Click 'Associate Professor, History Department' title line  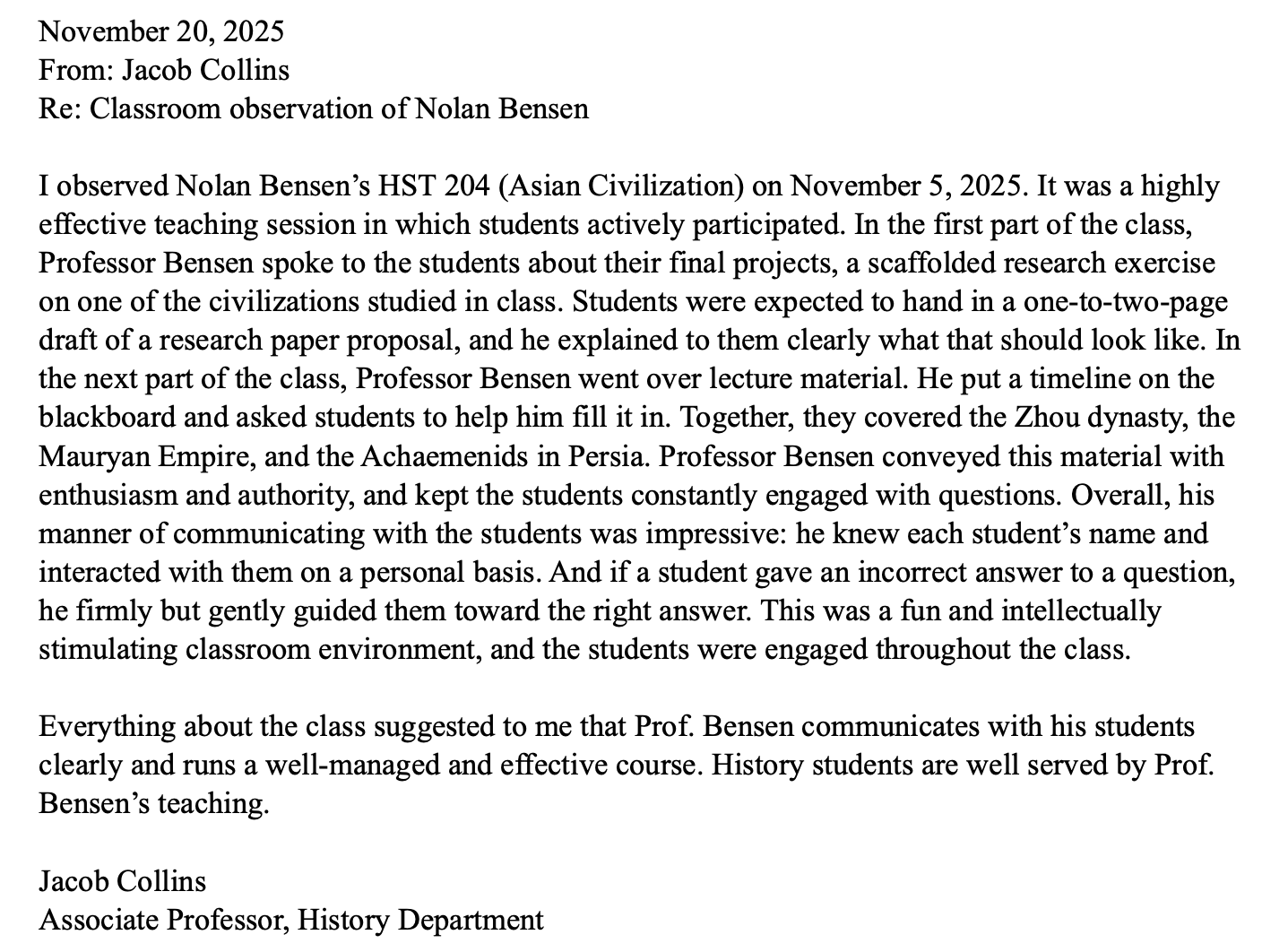click(291, 920)
